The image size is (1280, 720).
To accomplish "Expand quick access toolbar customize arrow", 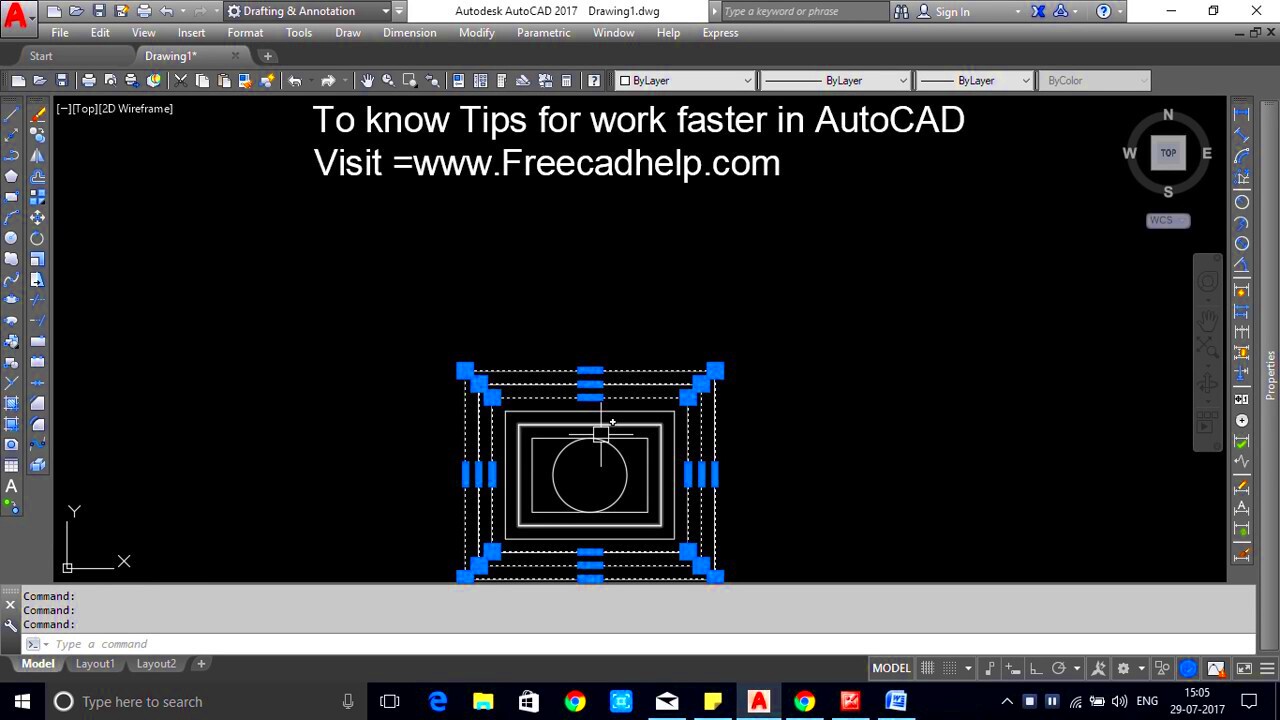I will click(x=399, y=11).
